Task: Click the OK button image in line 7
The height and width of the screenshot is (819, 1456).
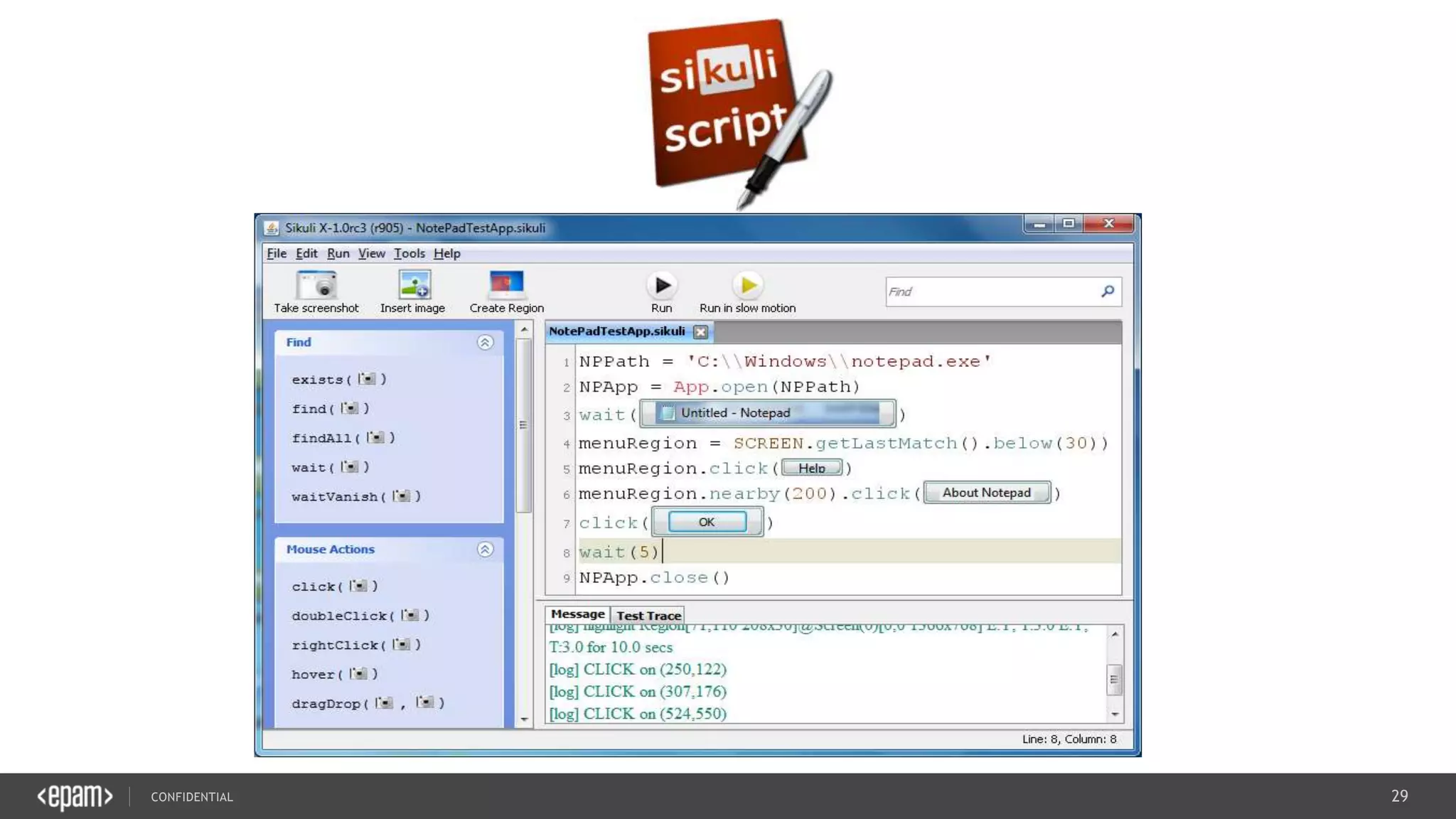Action: (x=707, y=522)
